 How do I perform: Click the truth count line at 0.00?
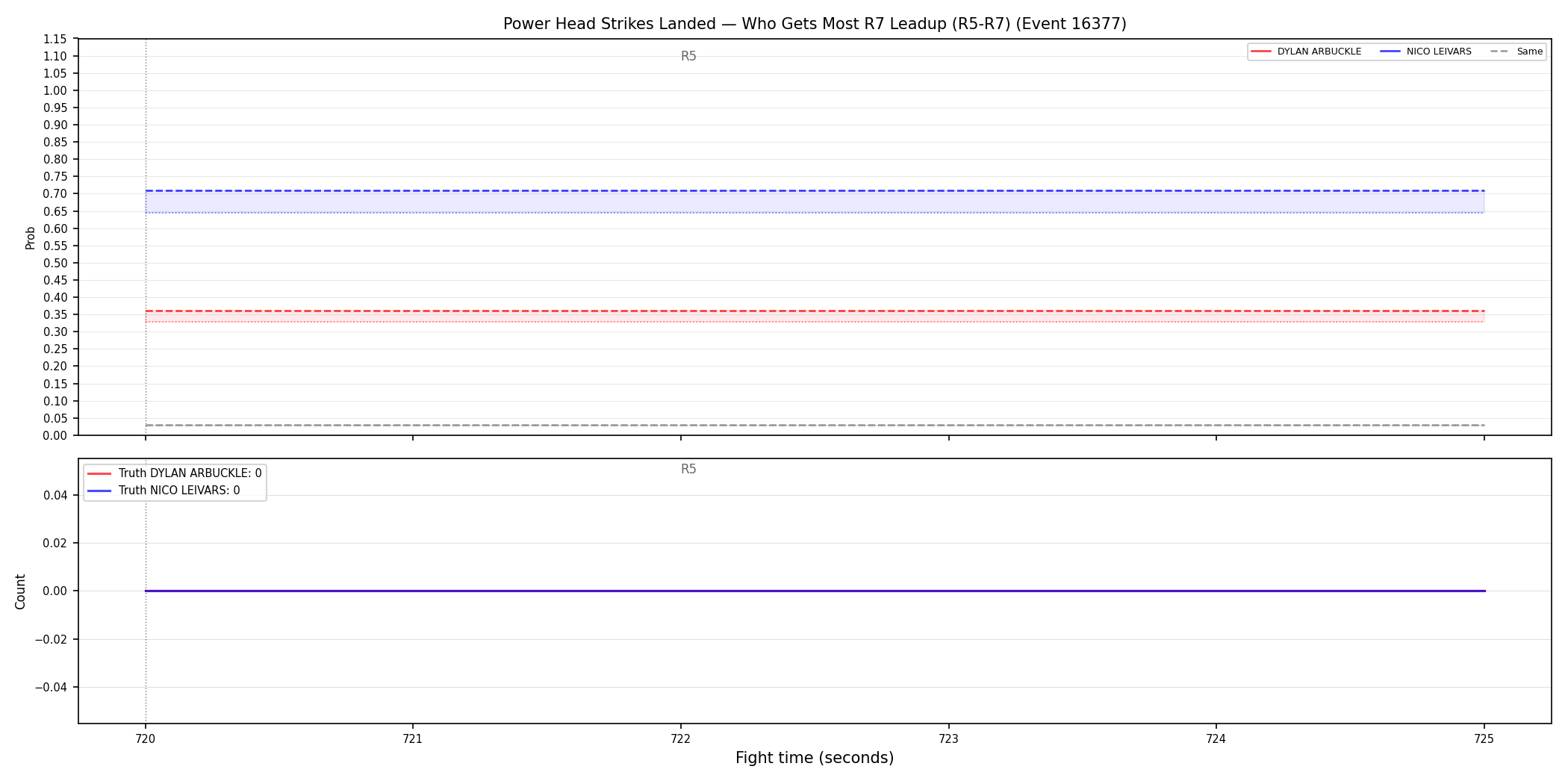(815, 591)
